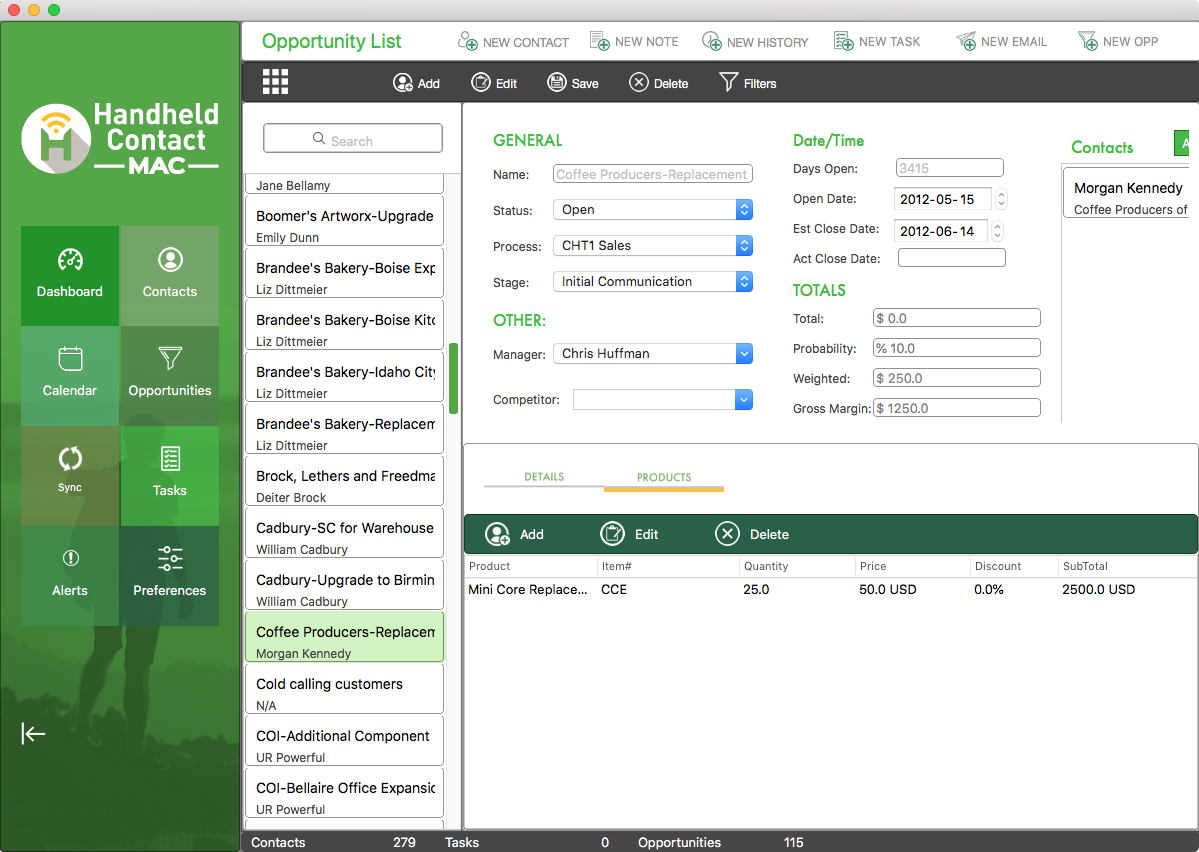Open the Alerts tile

70,574
